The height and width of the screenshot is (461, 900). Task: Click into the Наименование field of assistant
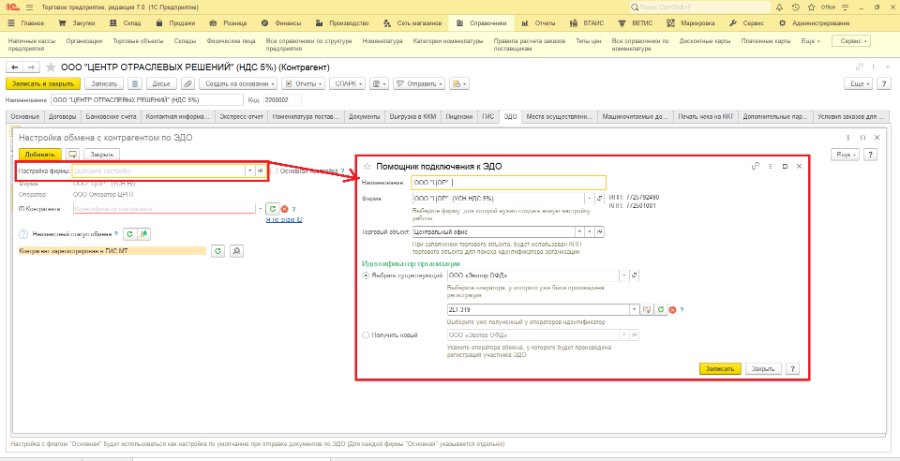click(x=509, y=183)
